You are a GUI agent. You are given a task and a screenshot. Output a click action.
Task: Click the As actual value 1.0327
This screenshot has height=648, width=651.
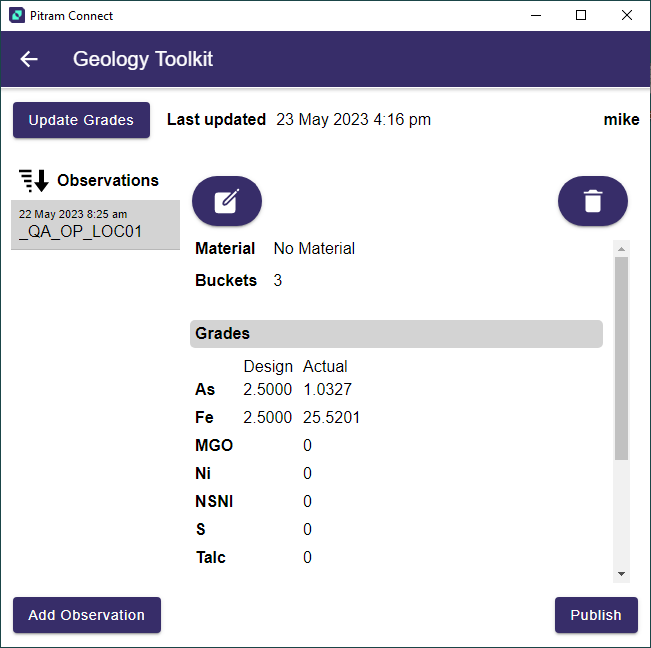tap(327, 390)
